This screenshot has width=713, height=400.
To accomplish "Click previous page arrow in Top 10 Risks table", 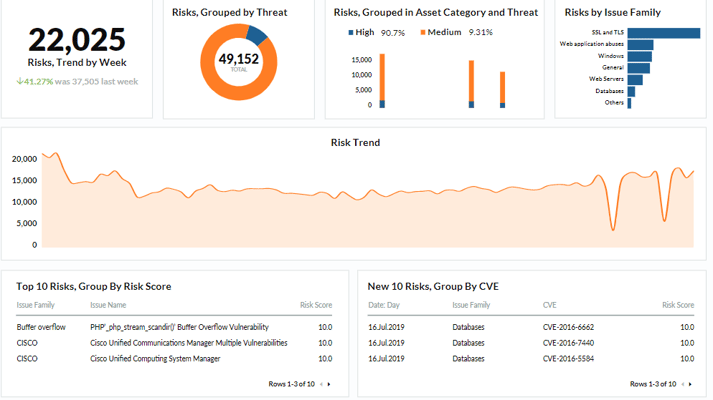I will click(x=319, y=384).
